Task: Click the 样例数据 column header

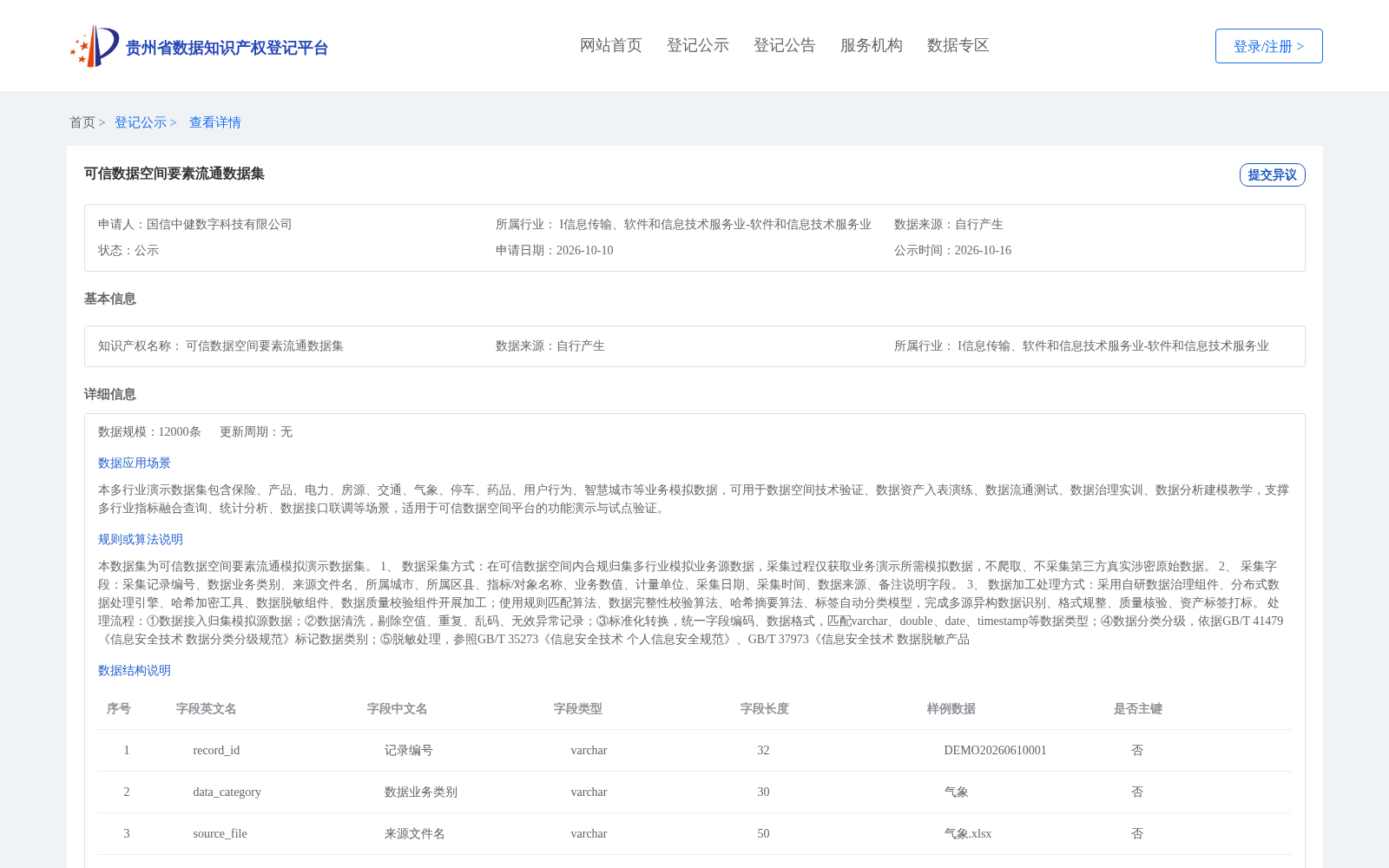Action: click(951, 708)
